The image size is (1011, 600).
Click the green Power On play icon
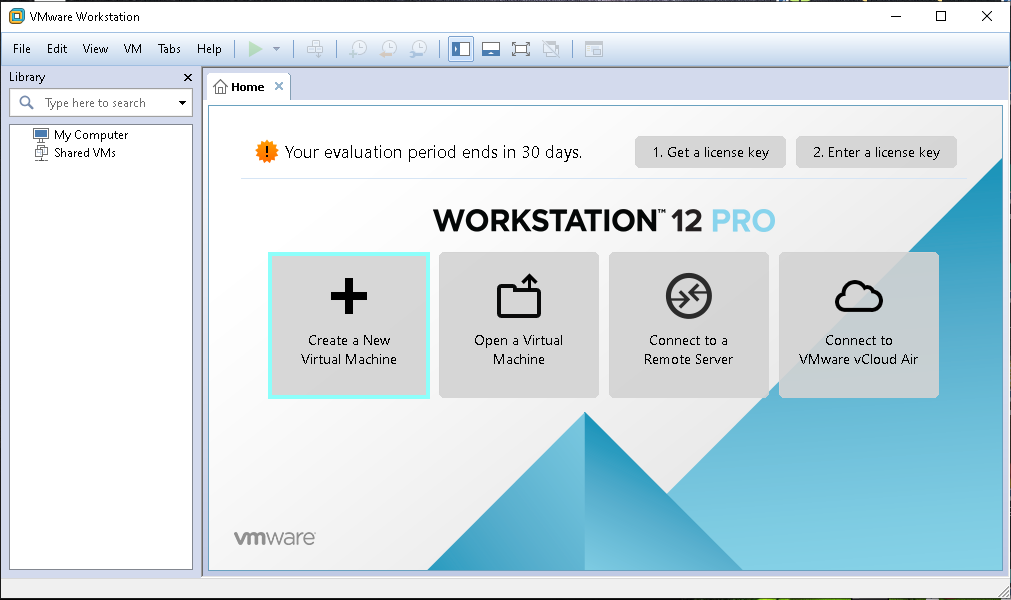point(255,49)
